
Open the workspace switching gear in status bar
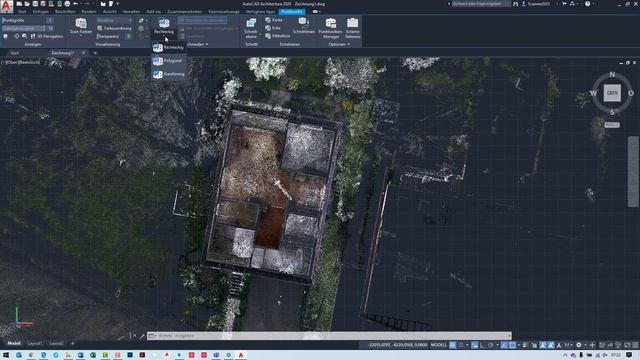coord(579,345)
